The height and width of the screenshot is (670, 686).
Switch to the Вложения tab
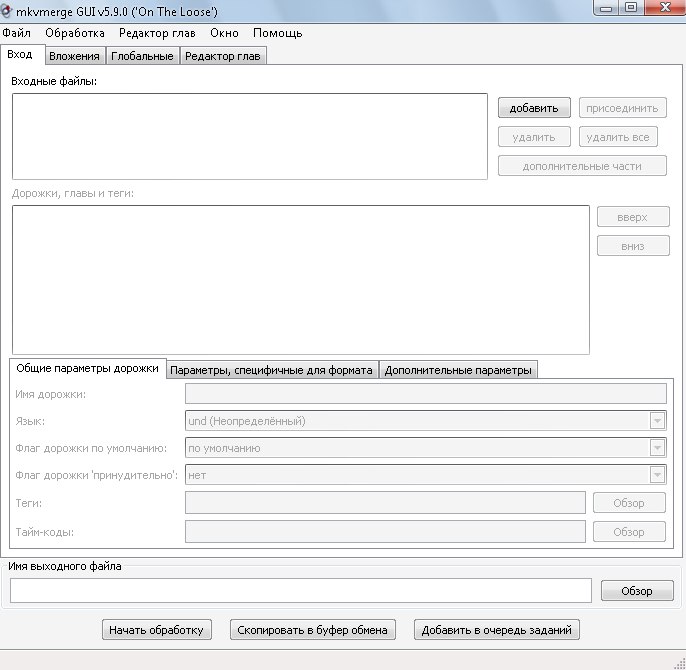point(74,56)
